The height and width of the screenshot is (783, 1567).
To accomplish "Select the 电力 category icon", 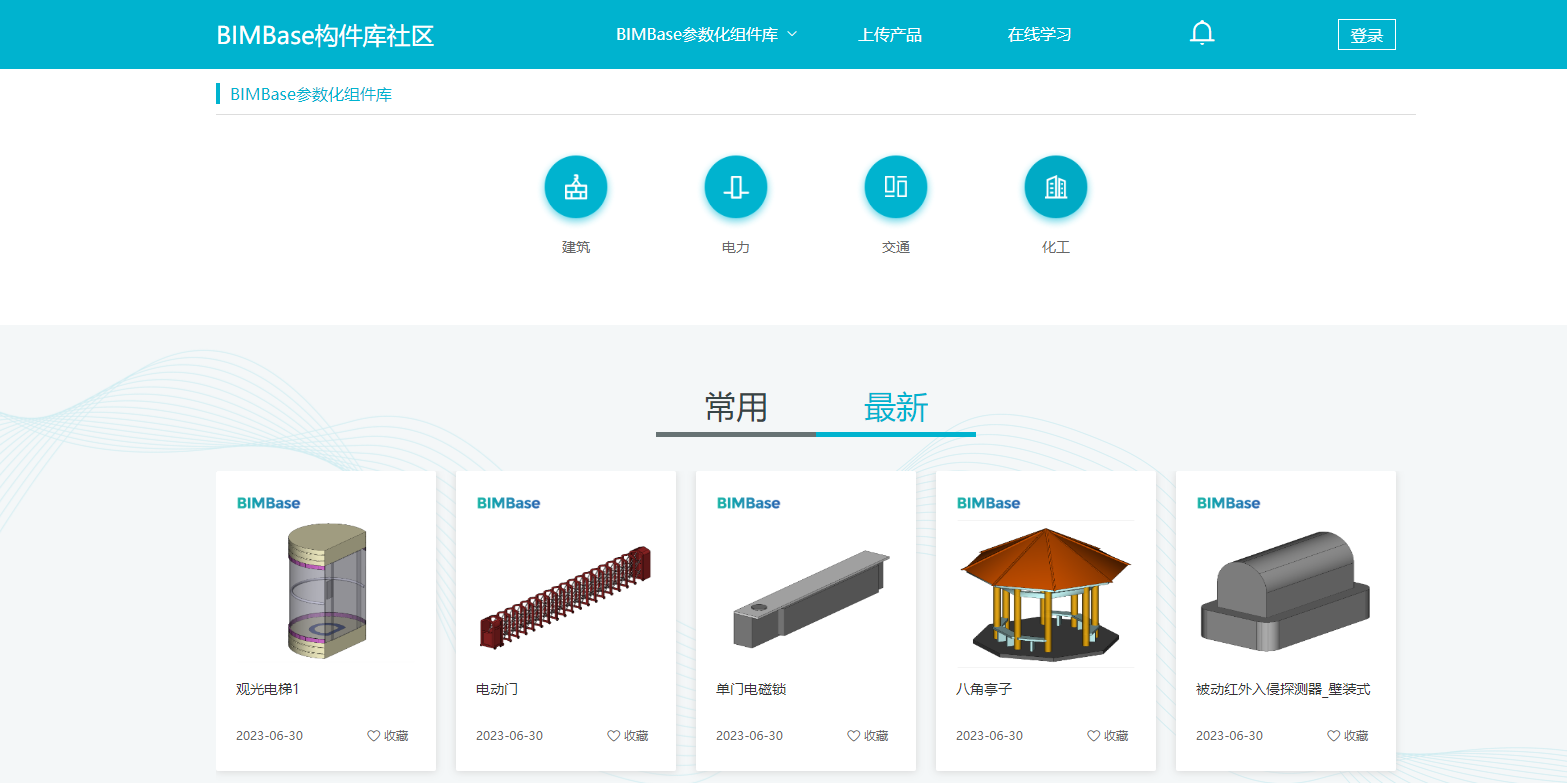I will pos(736,187).
